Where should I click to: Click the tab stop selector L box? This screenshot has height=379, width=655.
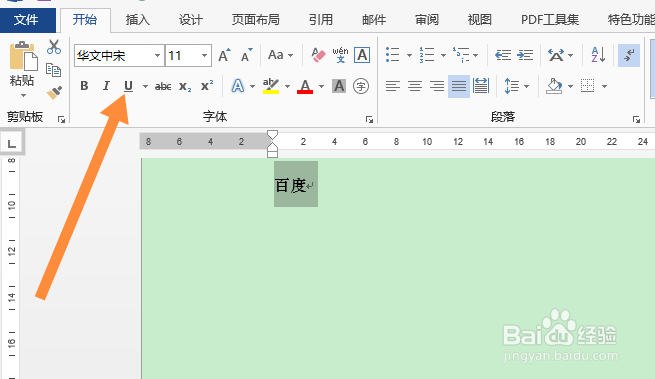pyautogui.click(x=12, y=143)
